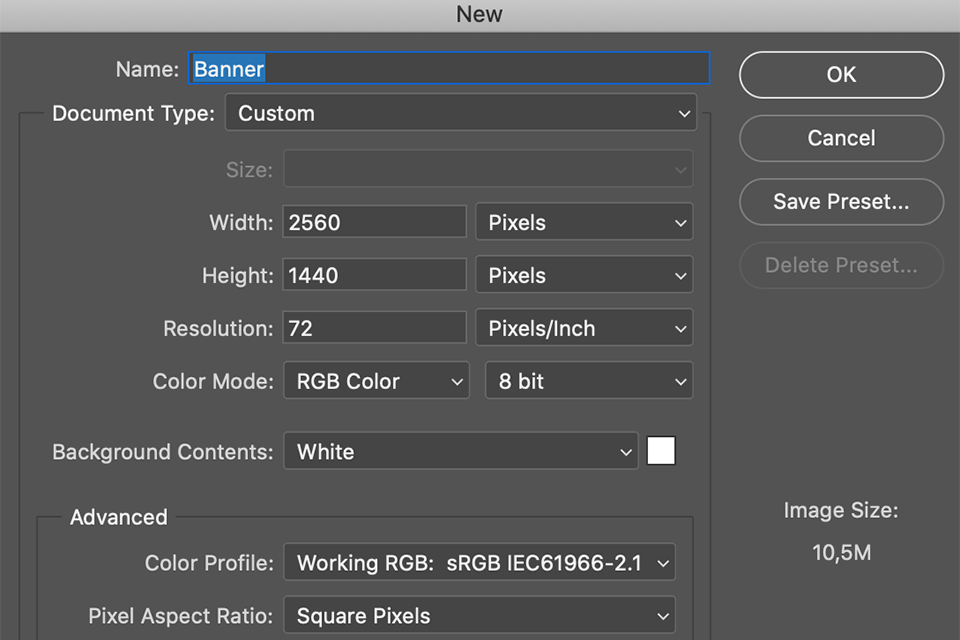Open the 8 bit depth dropdown
The width and height of the screenshot is (960, 640).
click(589, 382)
